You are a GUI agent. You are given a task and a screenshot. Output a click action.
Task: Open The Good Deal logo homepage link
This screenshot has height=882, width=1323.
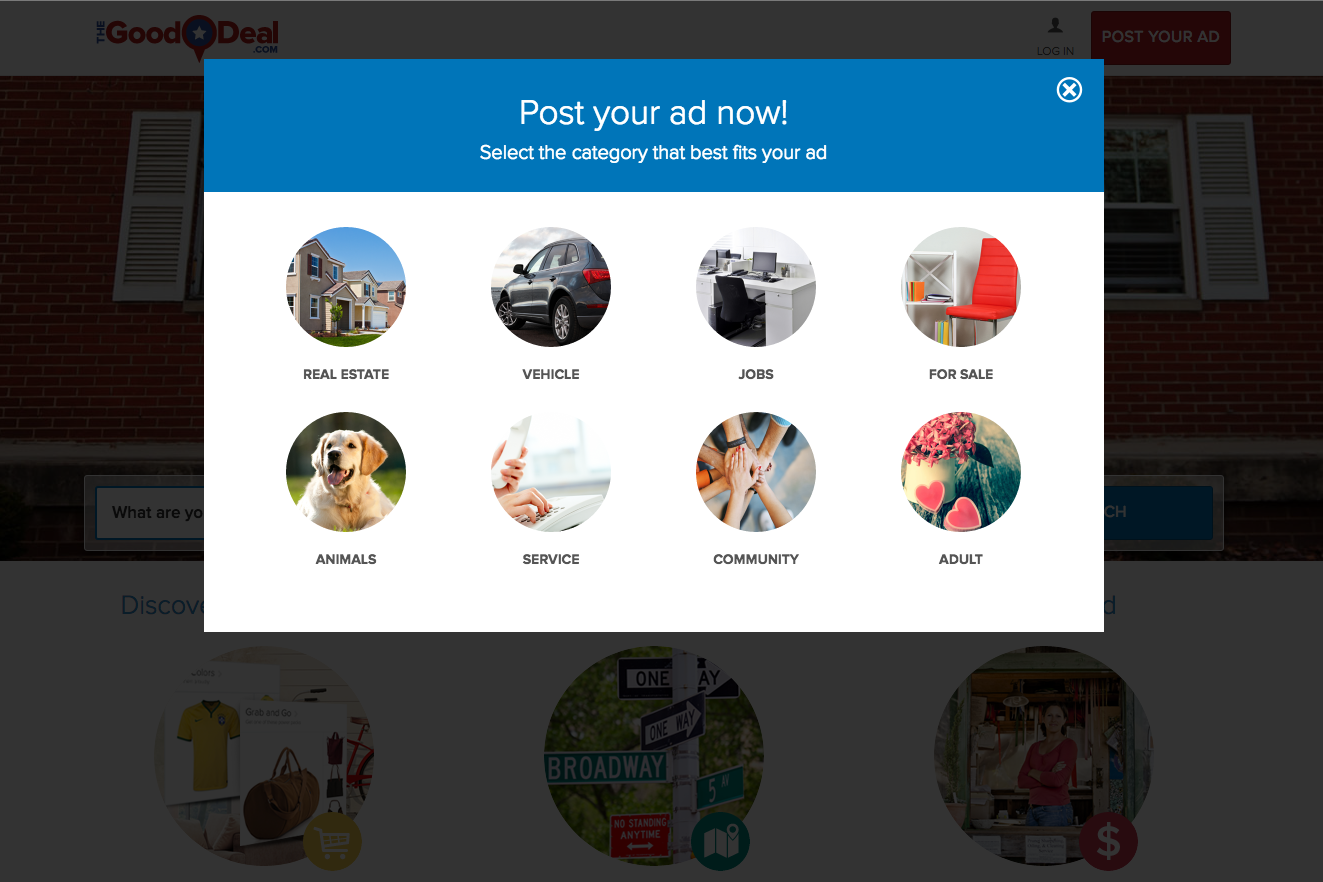click(x=187, y=38)
